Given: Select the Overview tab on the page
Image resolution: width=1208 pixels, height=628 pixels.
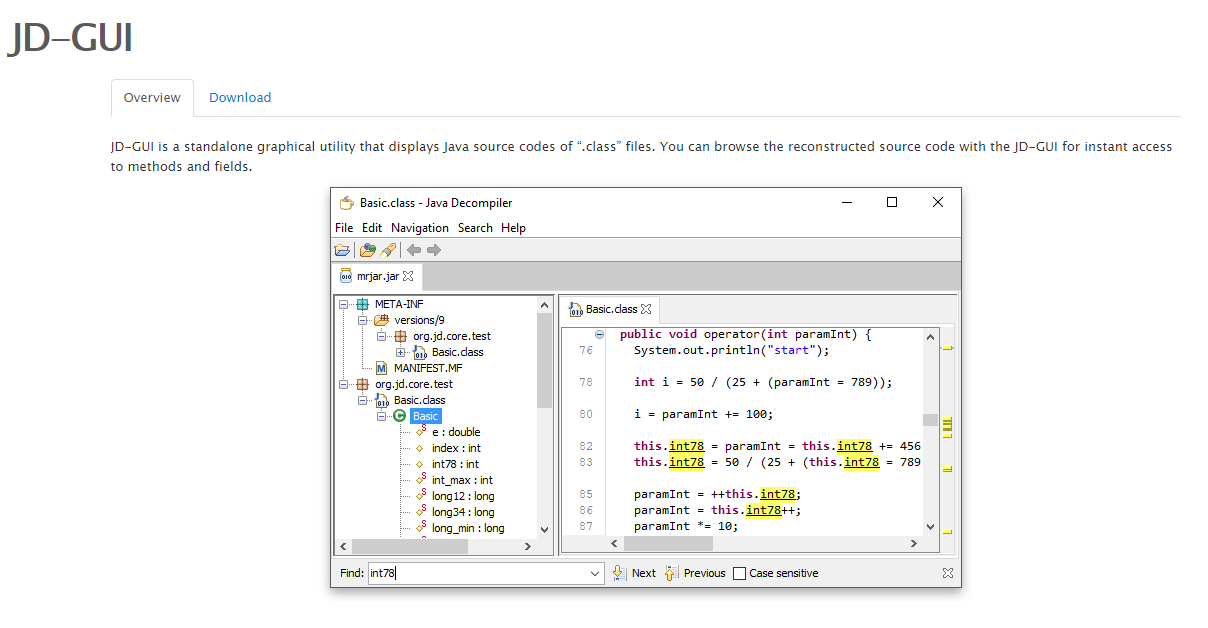Looking at the screenshot, I should [x=152, y=97].
